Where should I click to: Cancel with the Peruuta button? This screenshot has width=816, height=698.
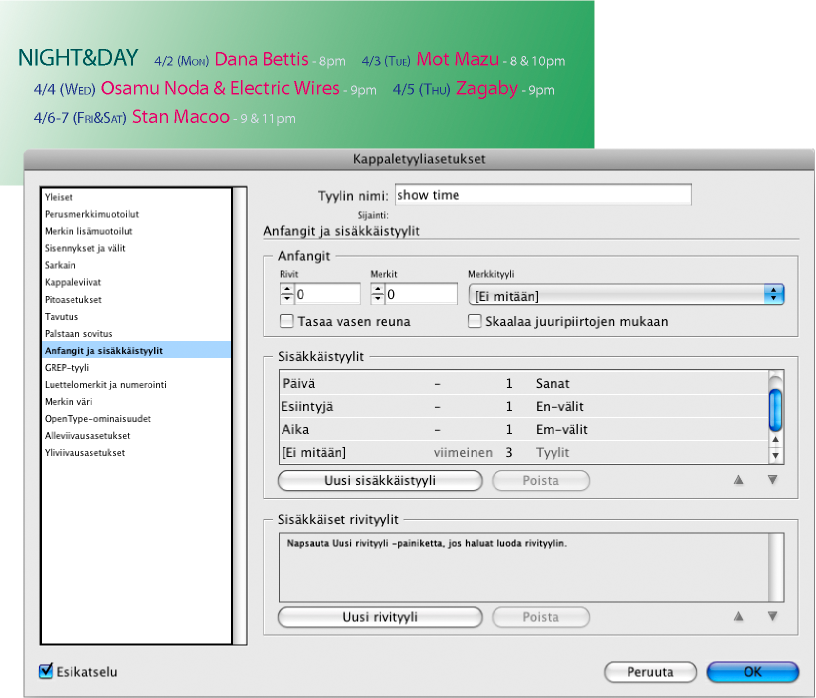650,672
